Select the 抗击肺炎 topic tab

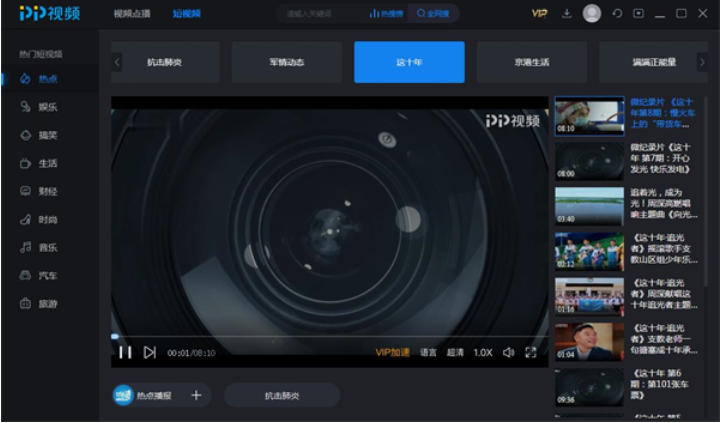[165, 62]
